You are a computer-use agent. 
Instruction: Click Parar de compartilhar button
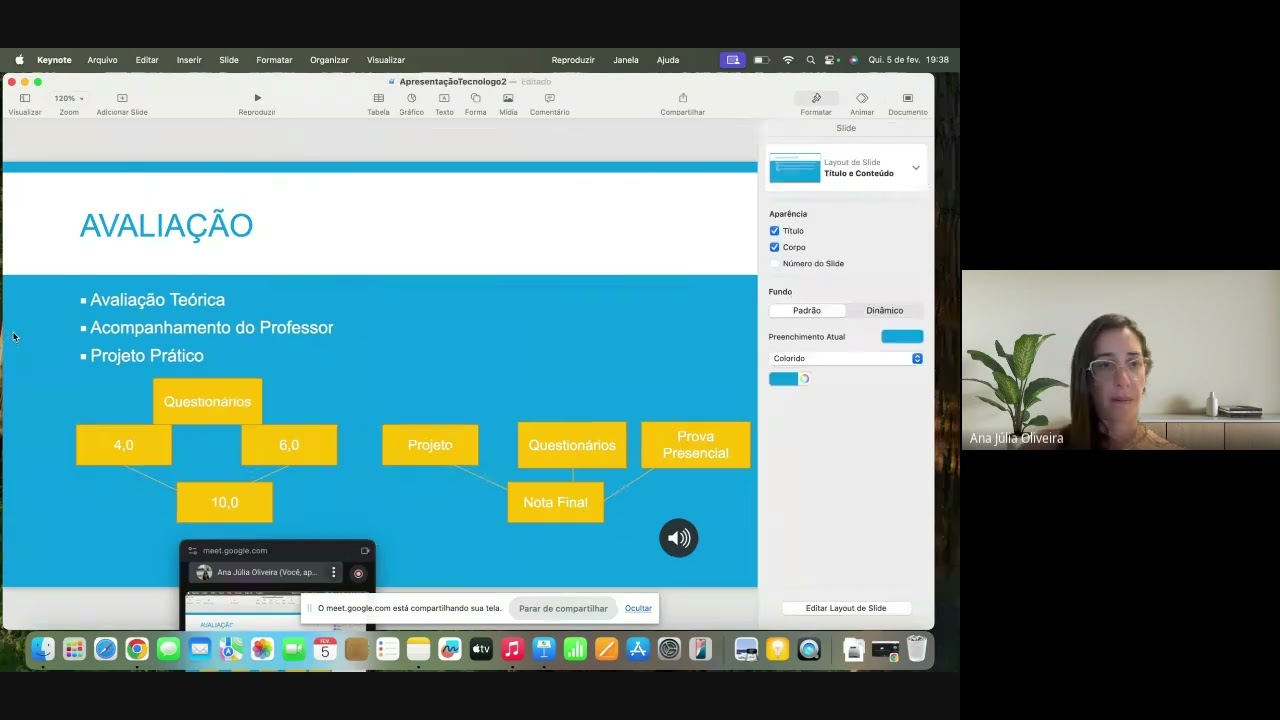pos(563,608)
